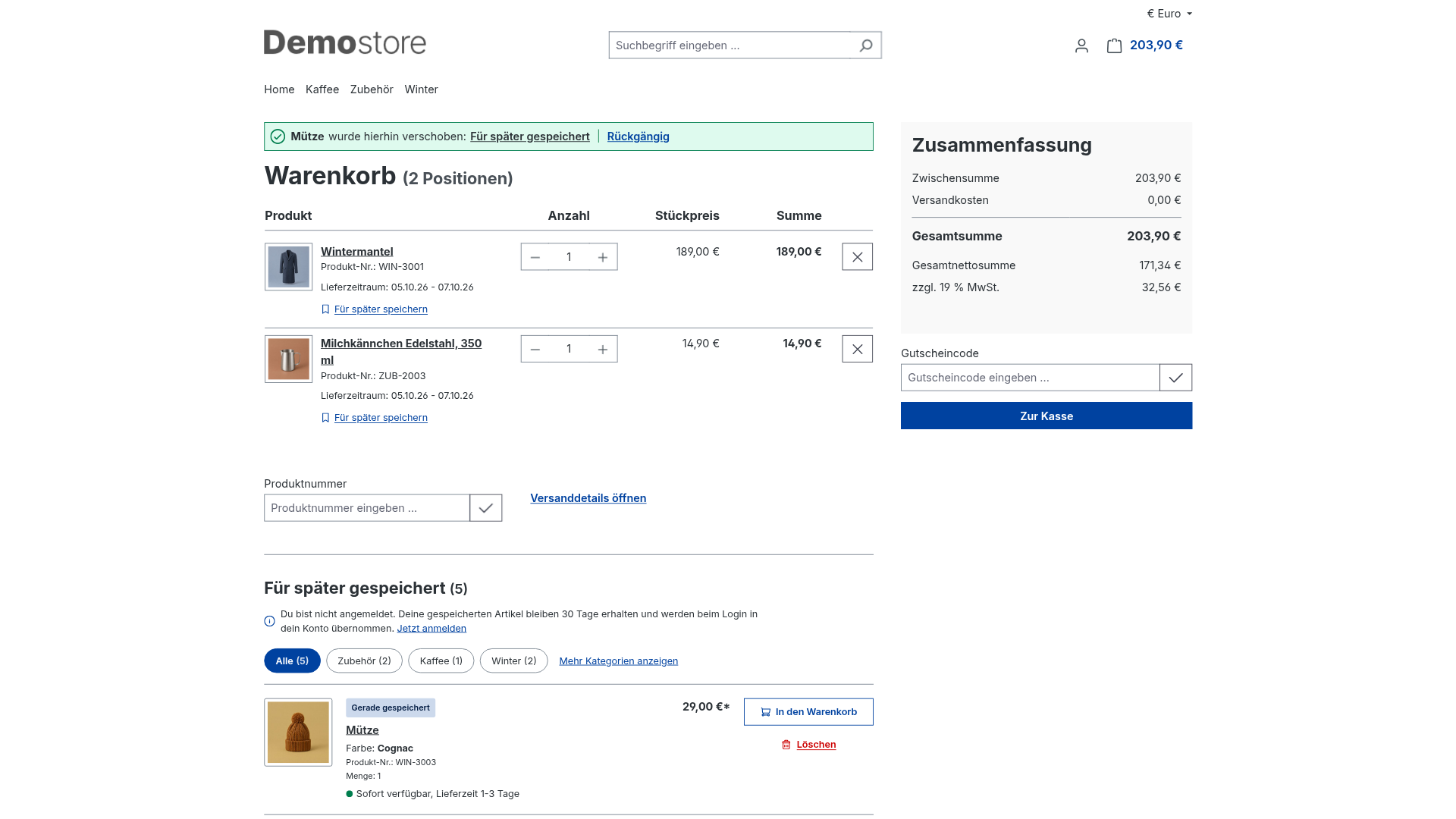
Task: Select the Alle (5) filter
Action: (x=292, y=661)
